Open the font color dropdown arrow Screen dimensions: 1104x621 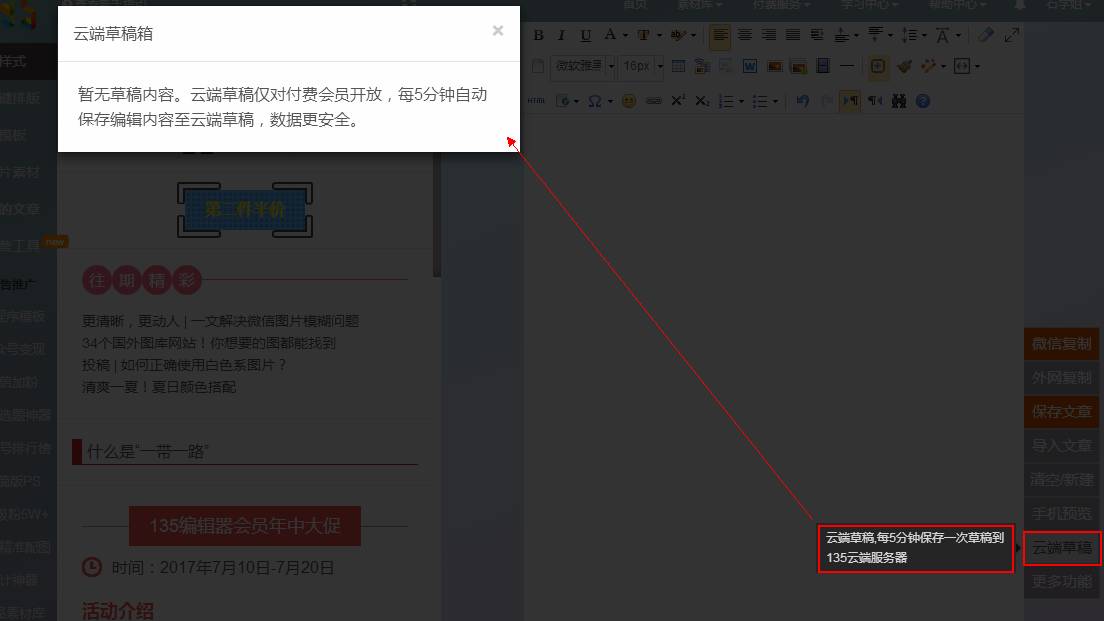(625, 35)
